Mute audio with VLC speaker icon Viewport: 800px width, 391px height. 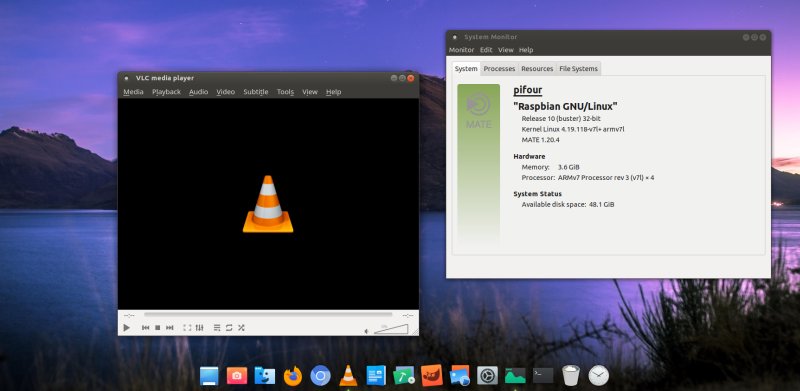click(x=366, y=331)
